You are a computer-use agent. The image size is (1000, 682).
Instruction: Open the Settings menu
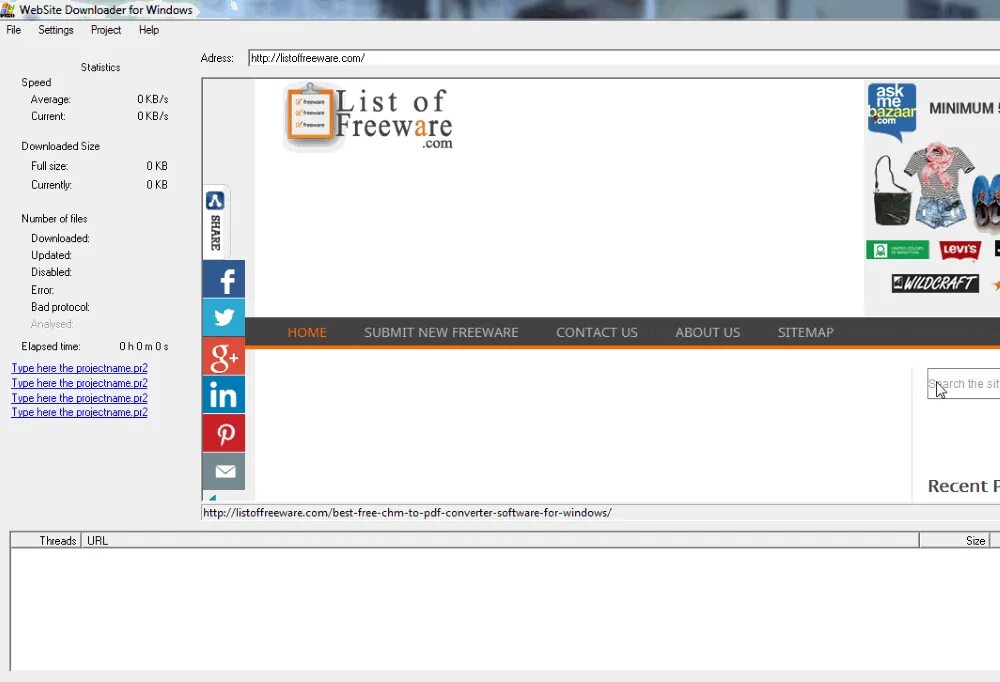point(55,30)
